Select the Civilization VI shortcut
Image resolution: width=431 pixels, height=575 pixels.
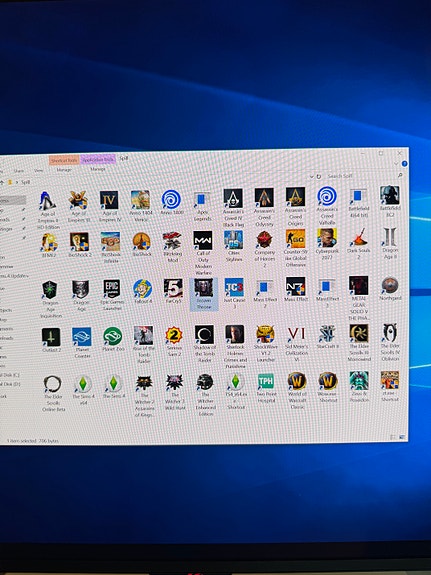coord(296,333)
